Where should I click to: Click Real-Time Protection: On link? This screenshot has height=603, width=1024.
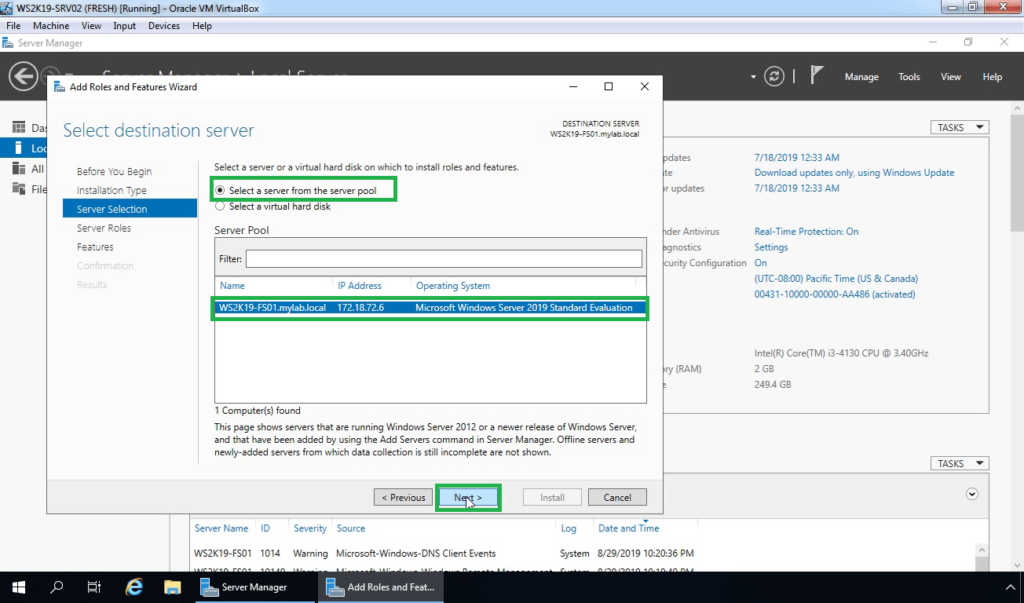click(806, 231)
